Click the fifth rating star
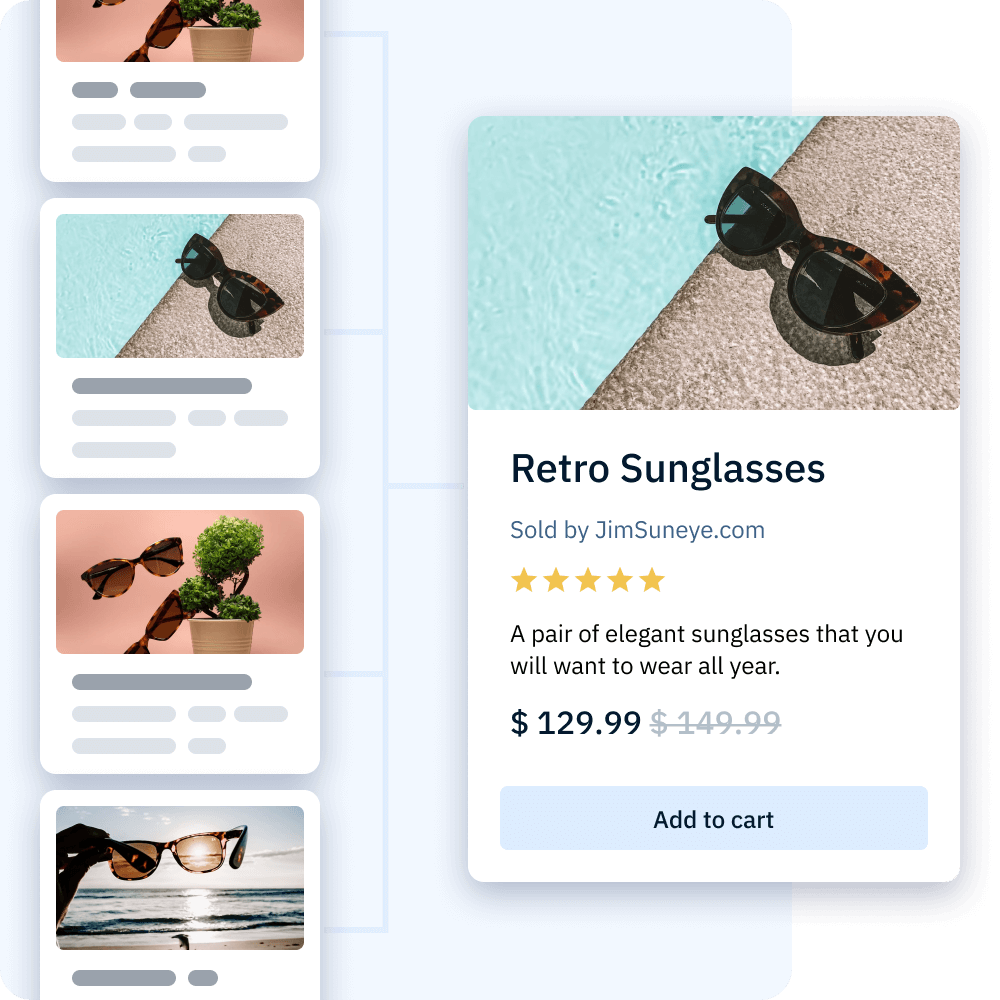The height and width of the screenshot is (1000, 1000). click(652, 580)
